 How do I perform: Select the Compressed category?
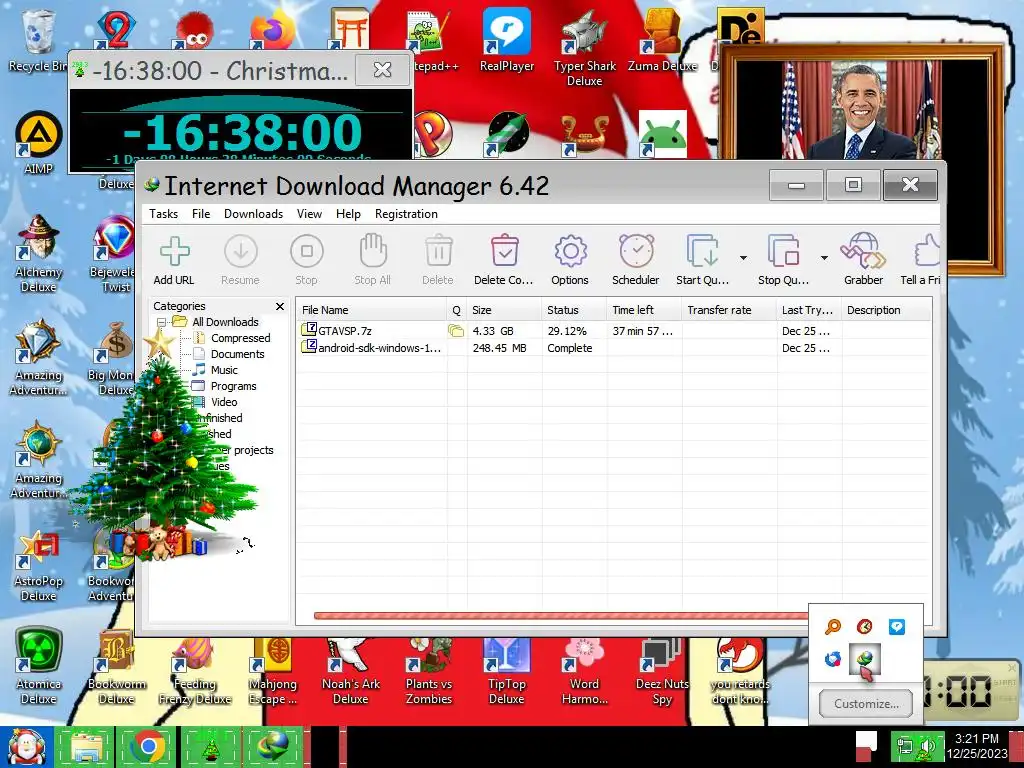click(240, 338)
